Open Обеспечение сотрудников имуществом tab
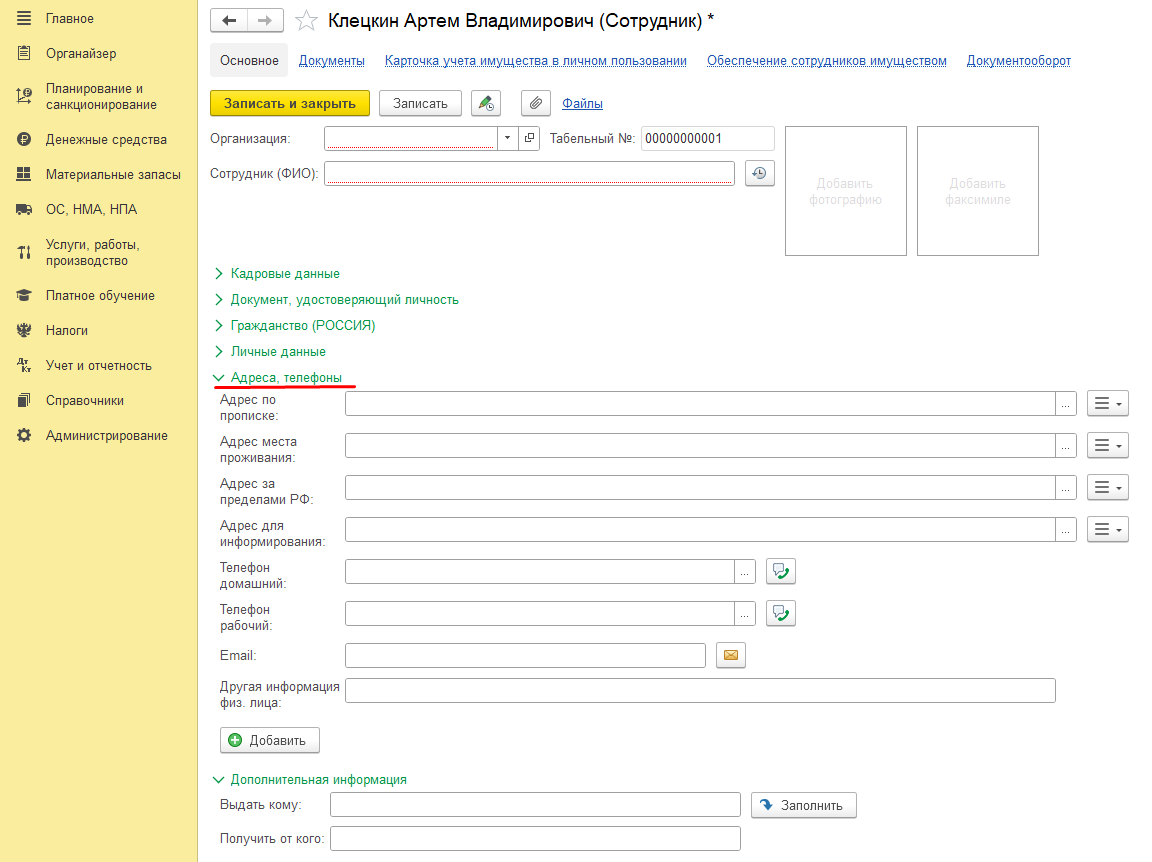 pos(827,61)
